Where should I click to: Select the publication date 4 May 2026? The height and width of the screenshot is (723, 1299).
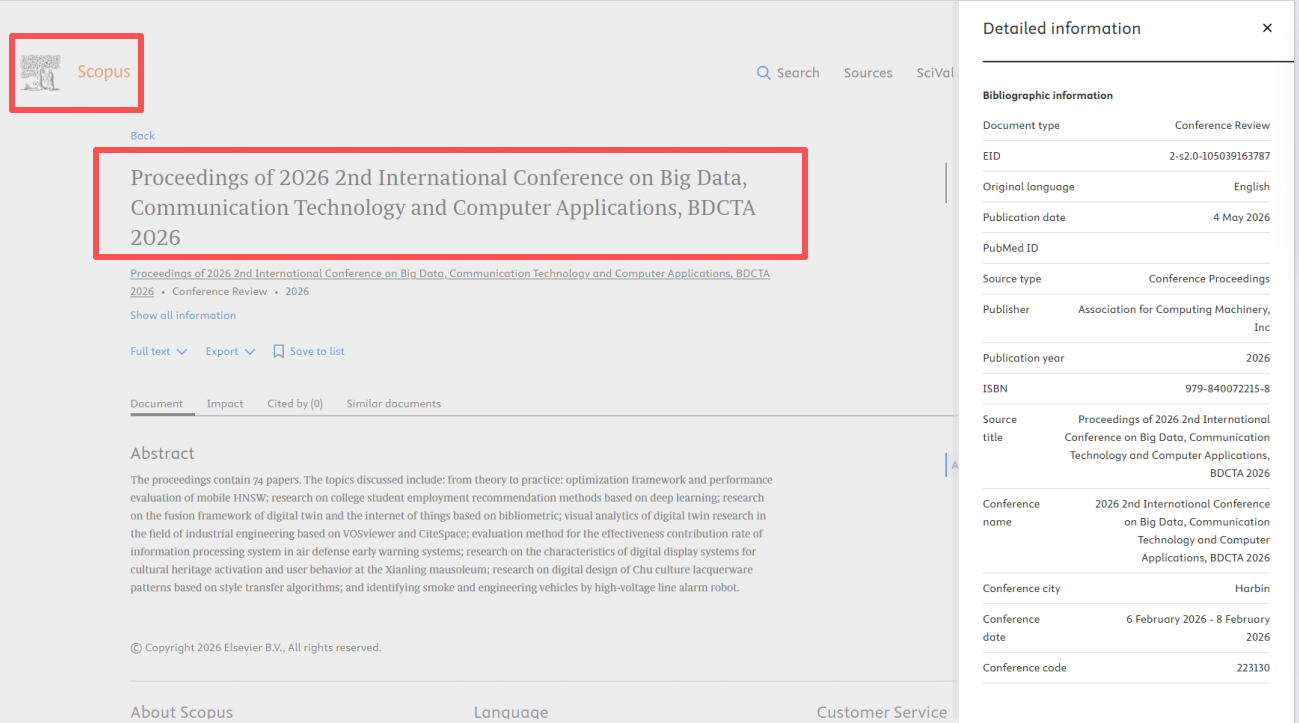(1241, 217)
